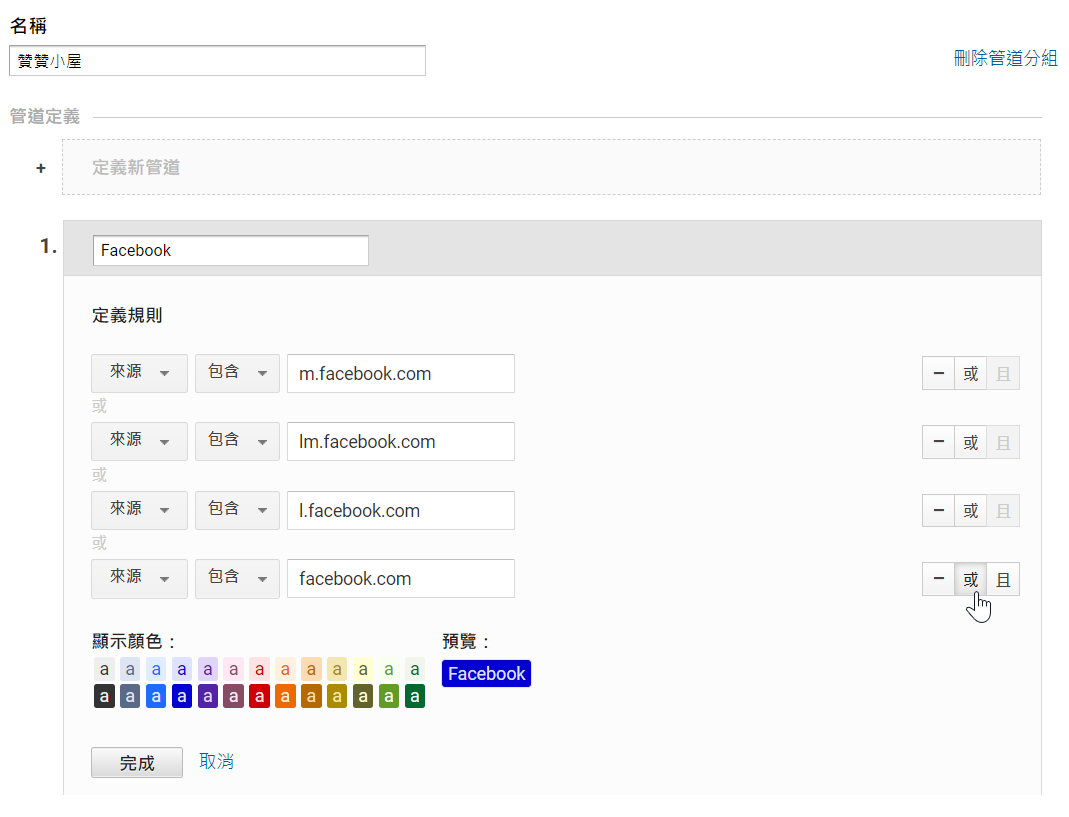Pick the solid dark forest green swatch
This screenshot has height=817, width=1069.
point(415,696)
